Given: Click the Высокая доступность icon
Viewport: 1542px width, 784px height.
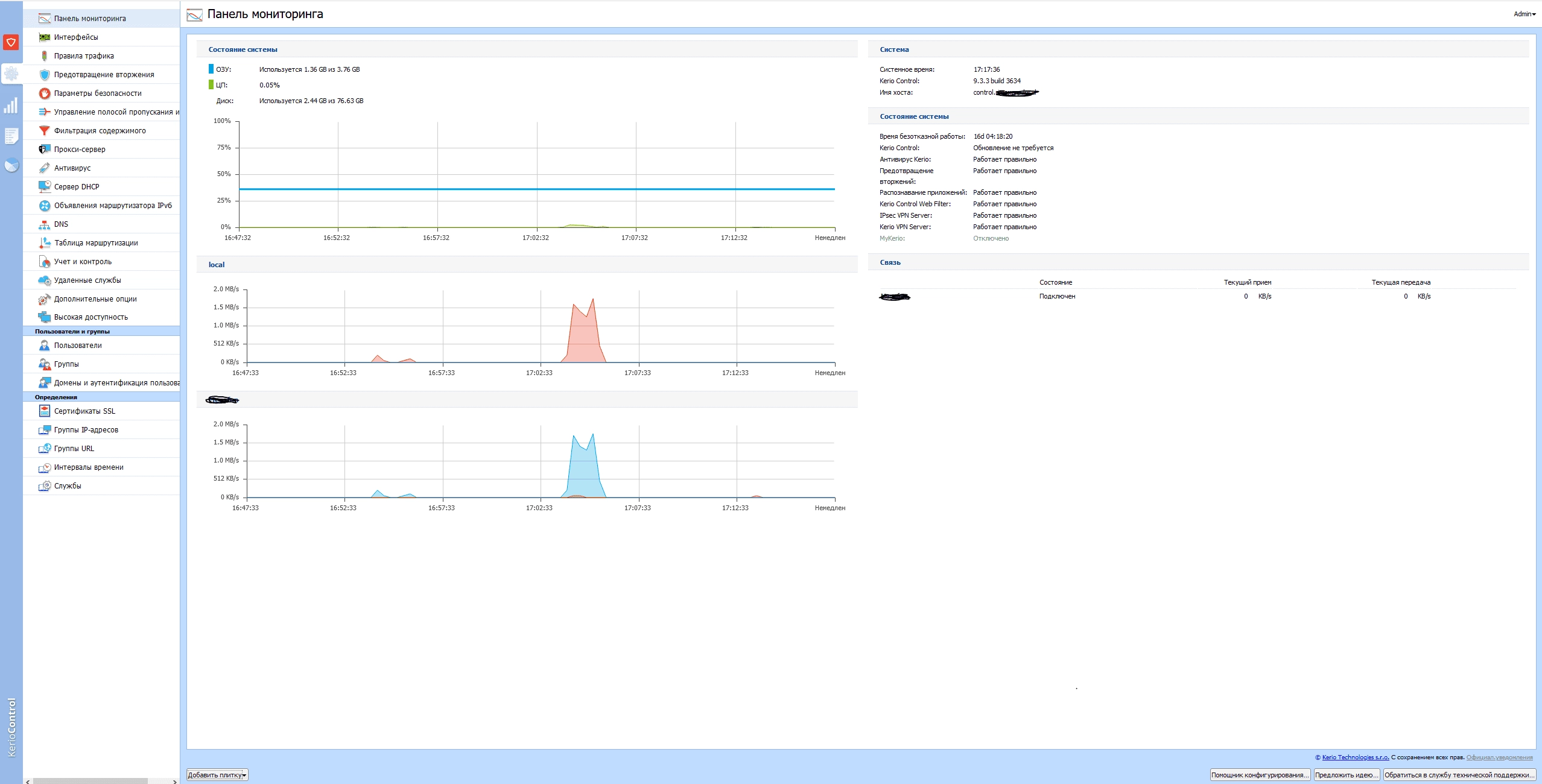Looking at the screenshot, I should [x=45, y=317].
